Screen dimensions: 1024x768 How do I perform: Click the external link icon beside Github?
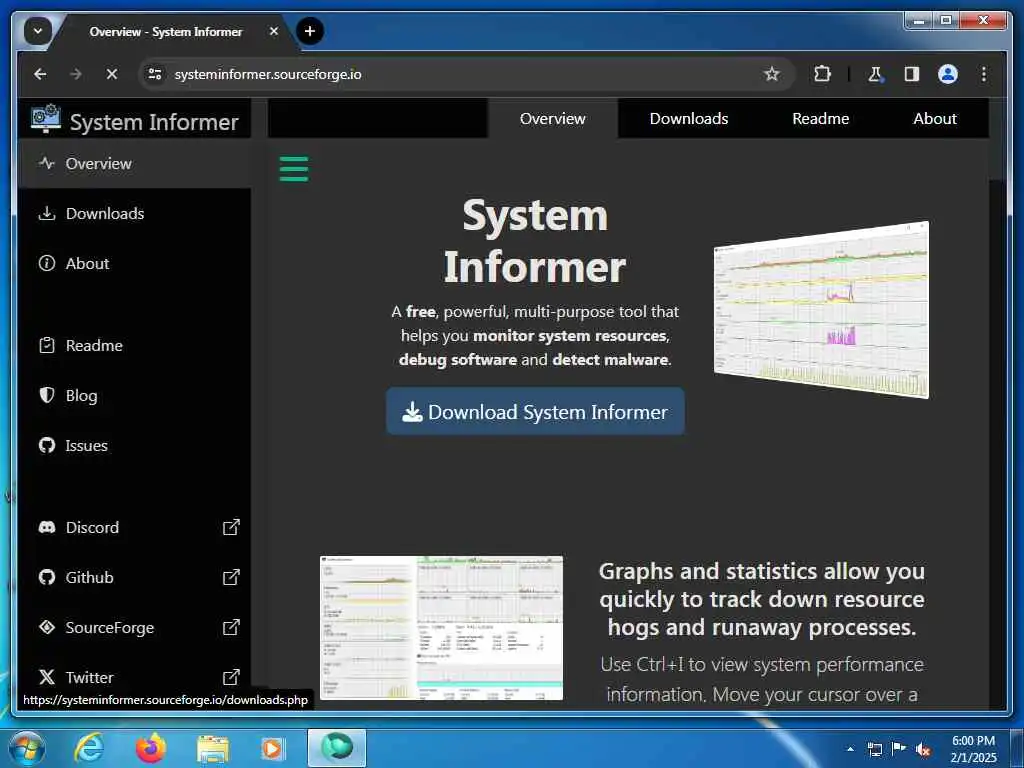tap(231, 577)
